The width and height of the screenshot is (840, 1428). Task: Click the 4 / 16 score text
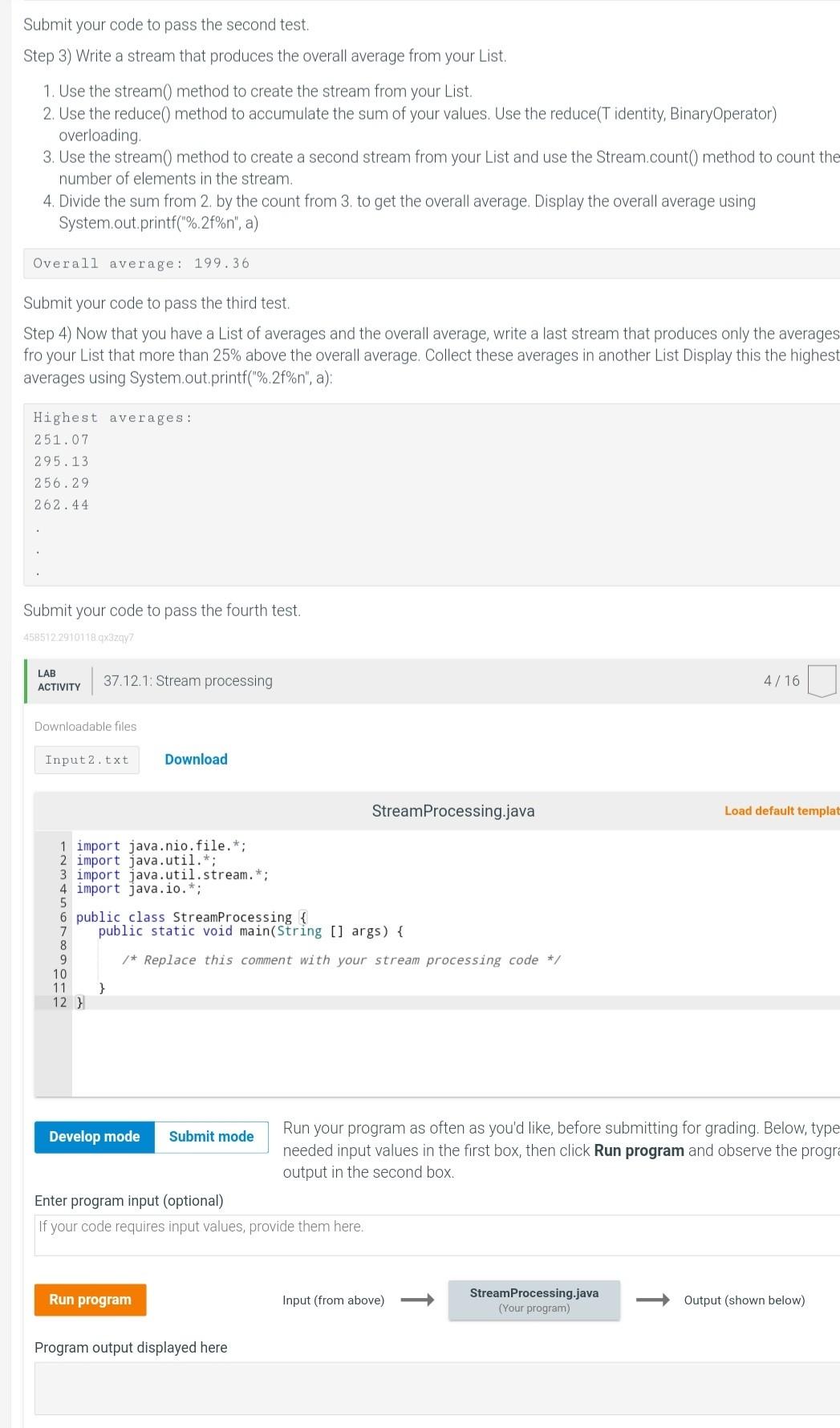point(781,680)
